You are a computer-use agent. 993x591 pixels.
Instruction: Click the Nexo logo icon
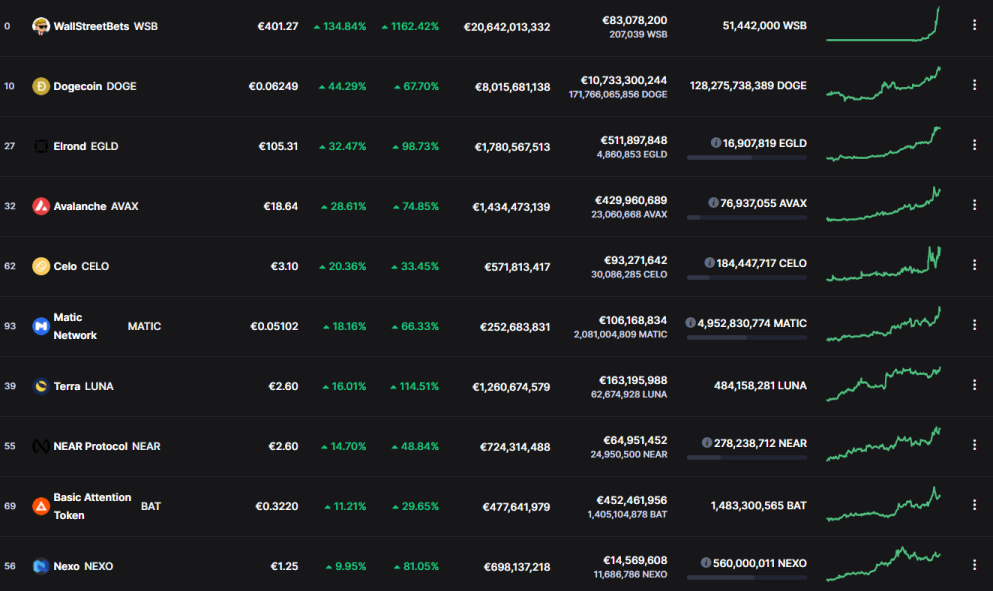pos(41,566)
